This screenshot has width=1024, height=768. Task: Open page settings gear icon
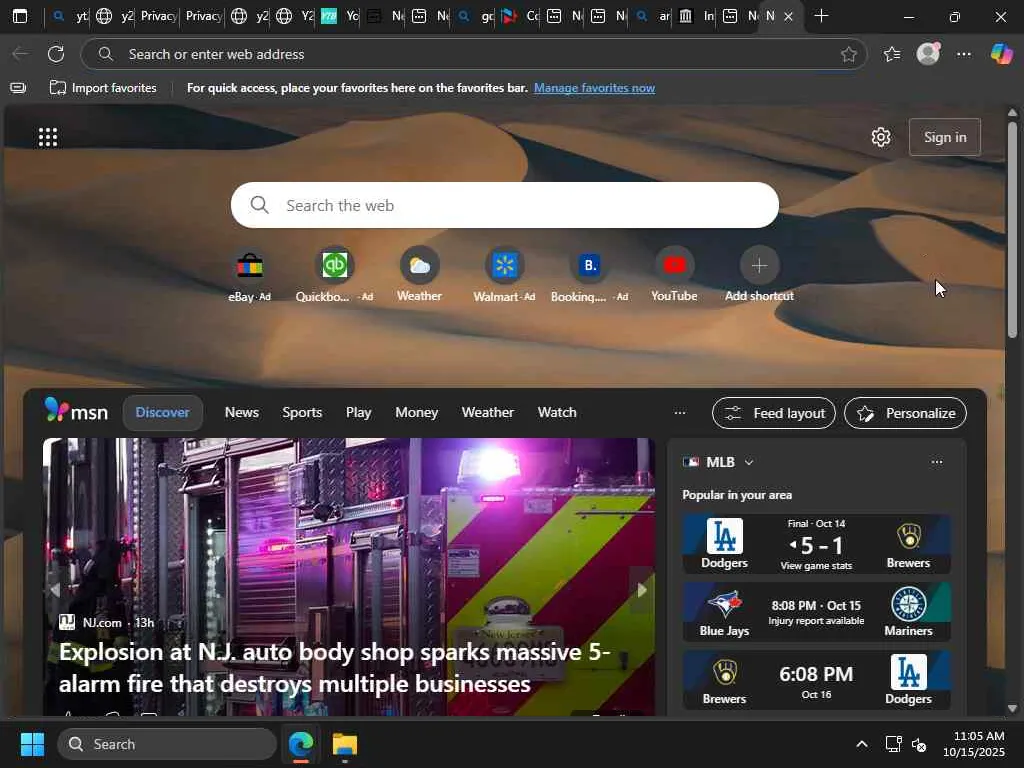881,137
